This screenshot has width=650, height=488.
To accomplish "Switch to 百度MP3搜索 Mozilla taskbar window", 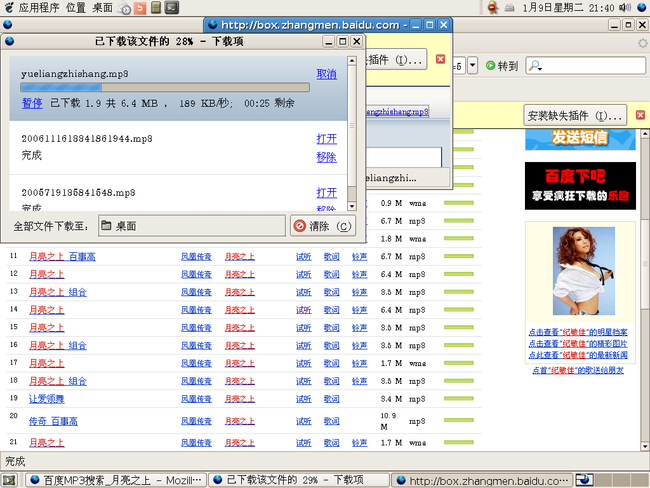I will pyautogui.click(x=115, y=480).
